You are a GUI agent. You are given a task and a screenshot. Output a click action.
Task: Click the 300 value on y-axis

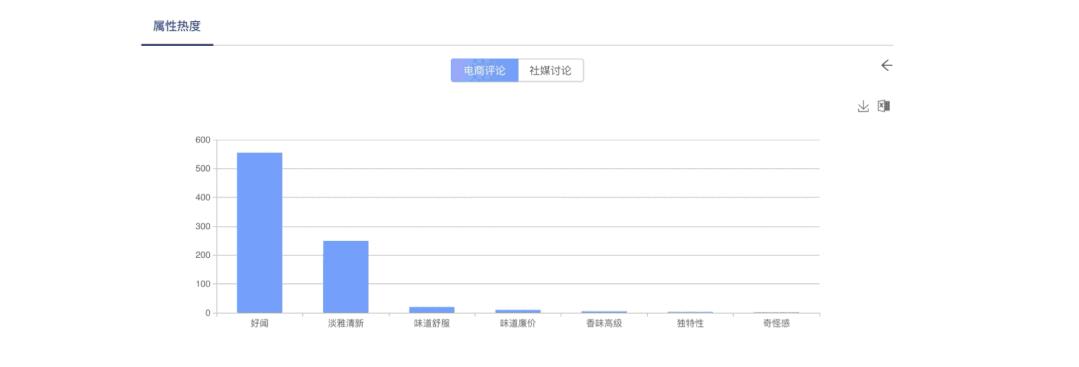(x=202, y=227)
